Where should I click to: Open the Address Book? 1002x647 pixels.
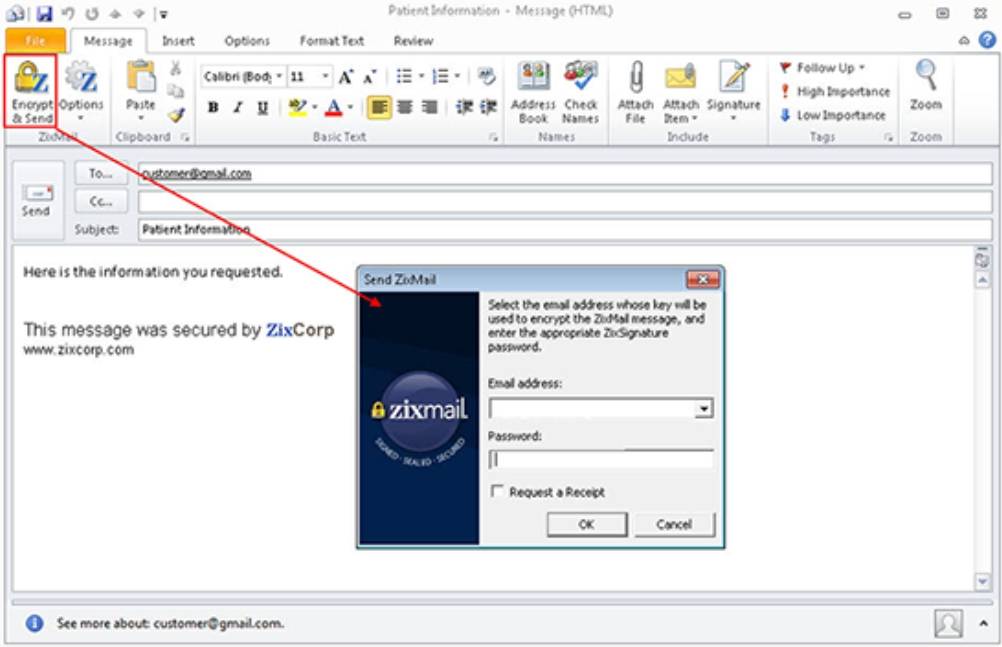(x=534, y=93)
